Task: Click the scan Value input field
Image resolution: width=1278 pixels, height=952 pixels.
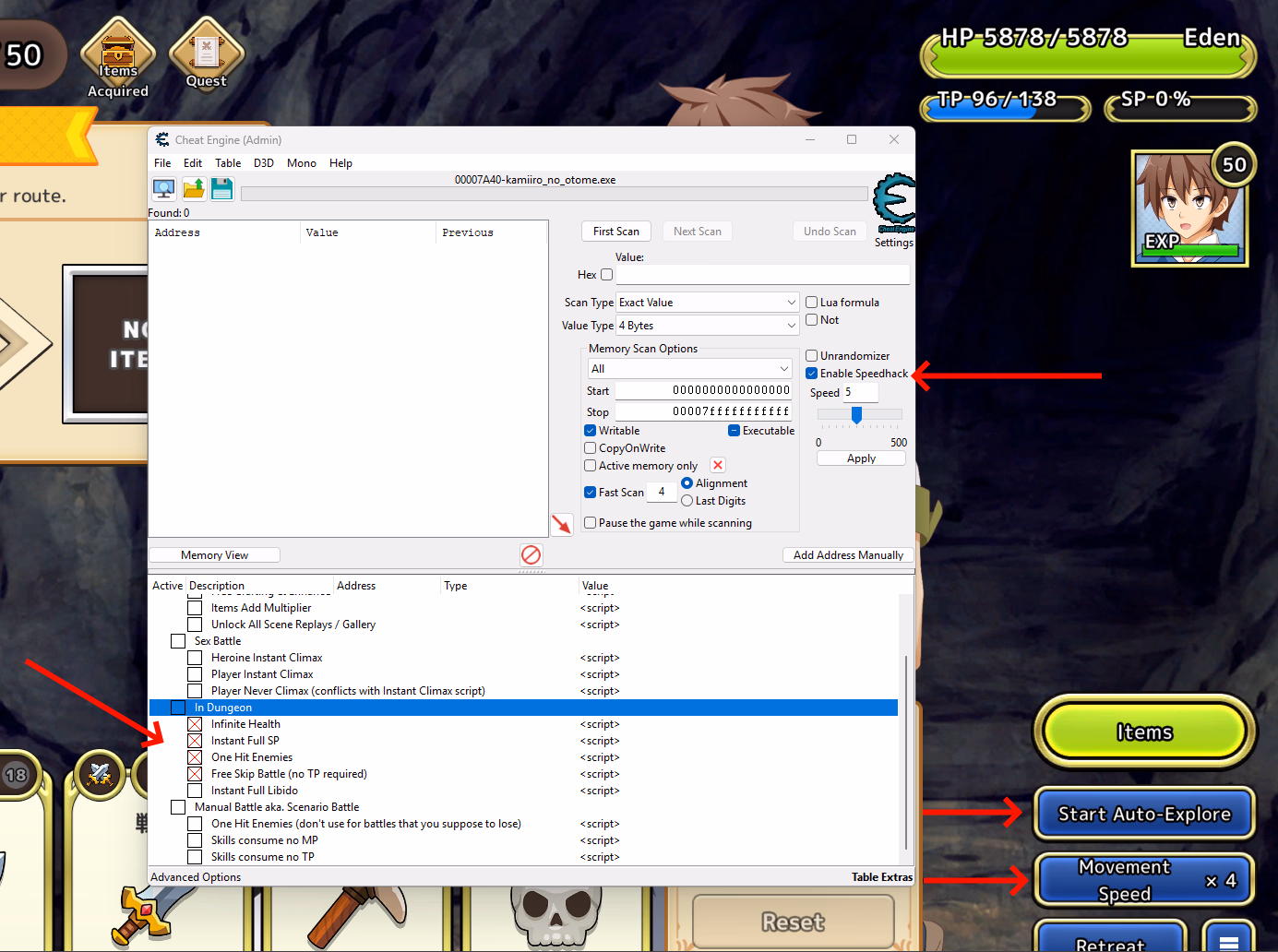Action: (762, 275)
